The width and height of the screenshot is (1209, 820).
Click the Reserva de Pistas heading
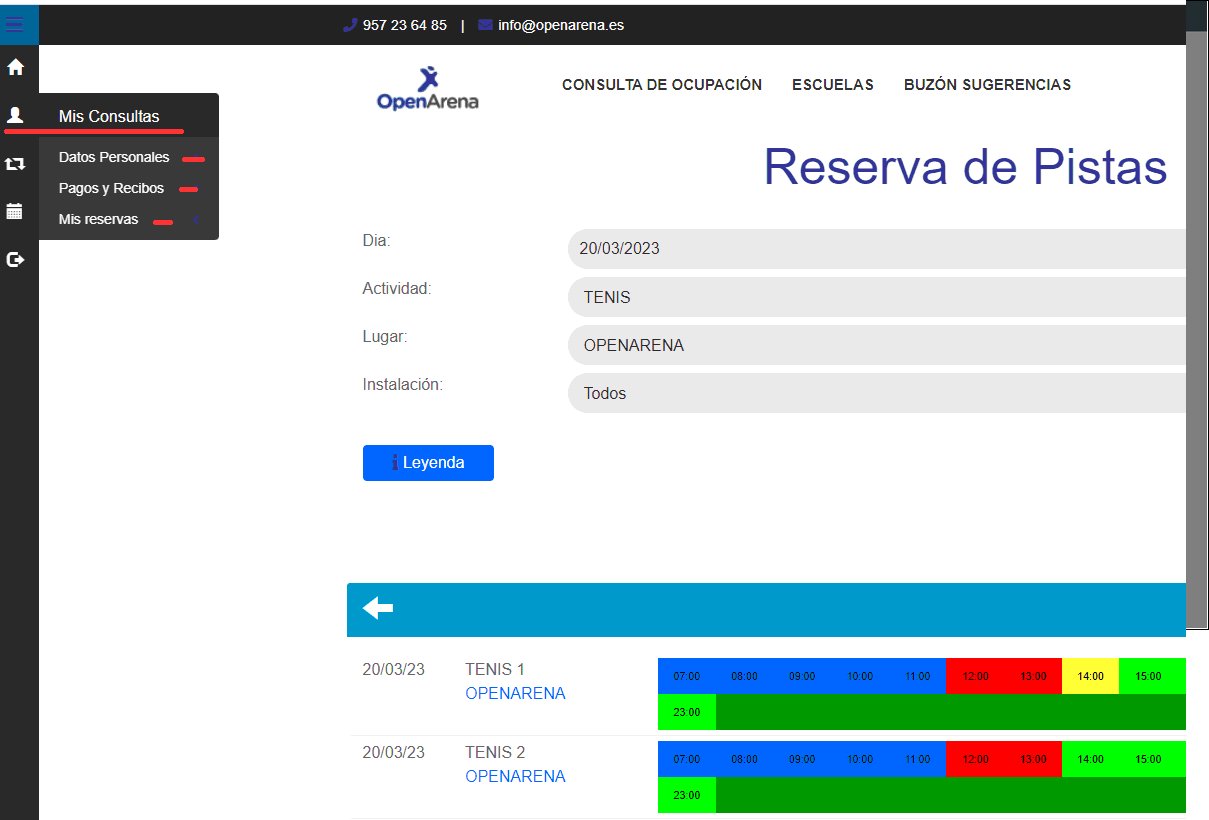[965, 167]
